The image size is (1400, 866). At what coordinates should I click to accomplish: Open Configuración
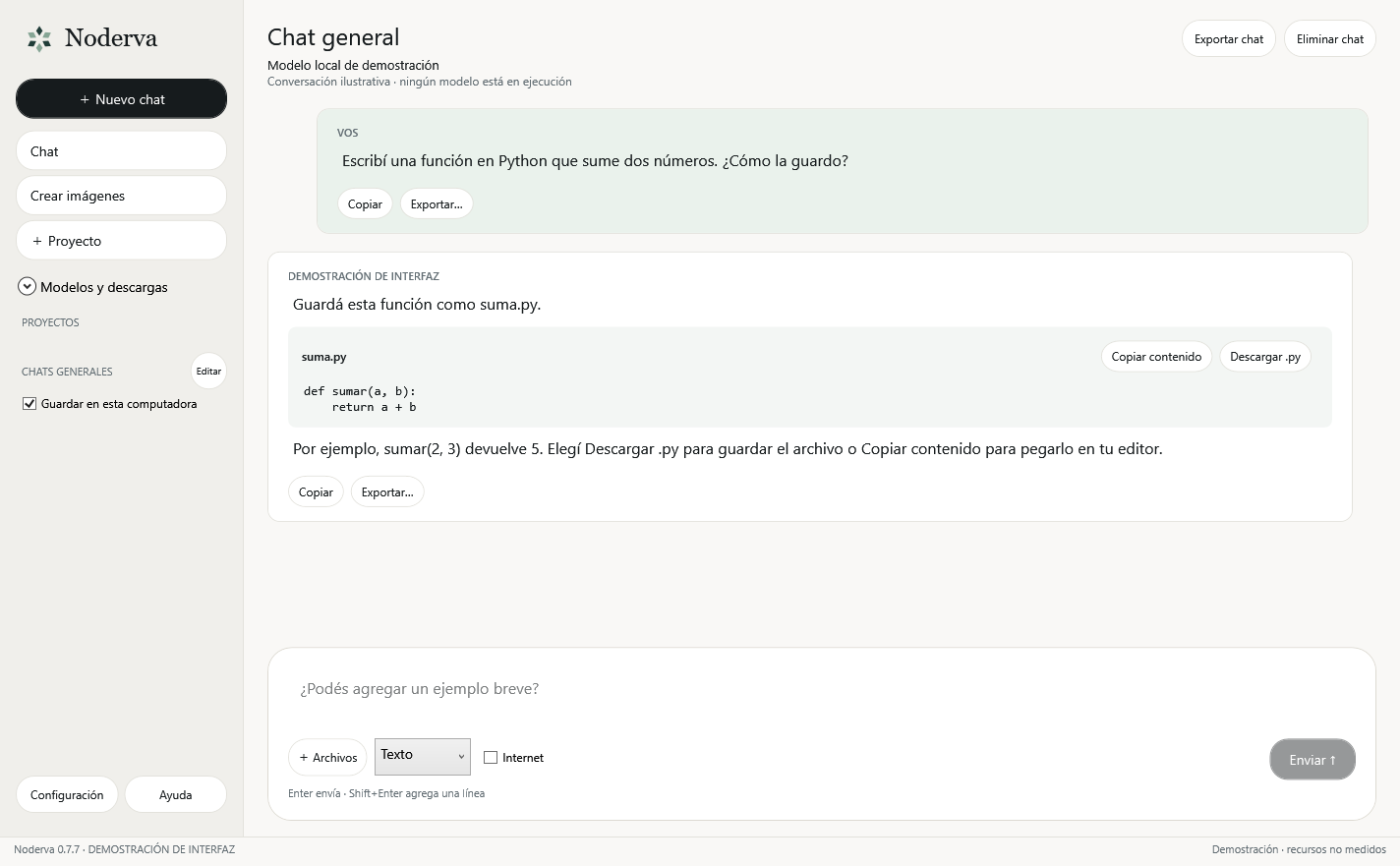click(67, 795)
